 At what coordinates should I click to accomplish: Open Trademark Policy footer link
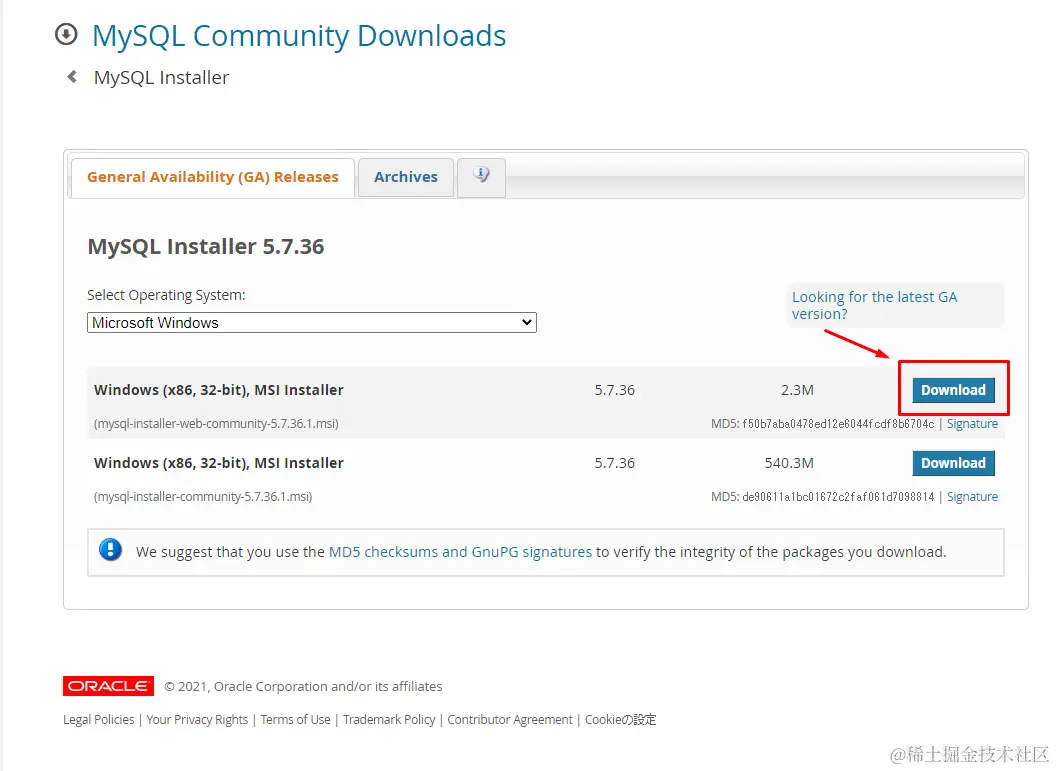click(x=389, y=719)
